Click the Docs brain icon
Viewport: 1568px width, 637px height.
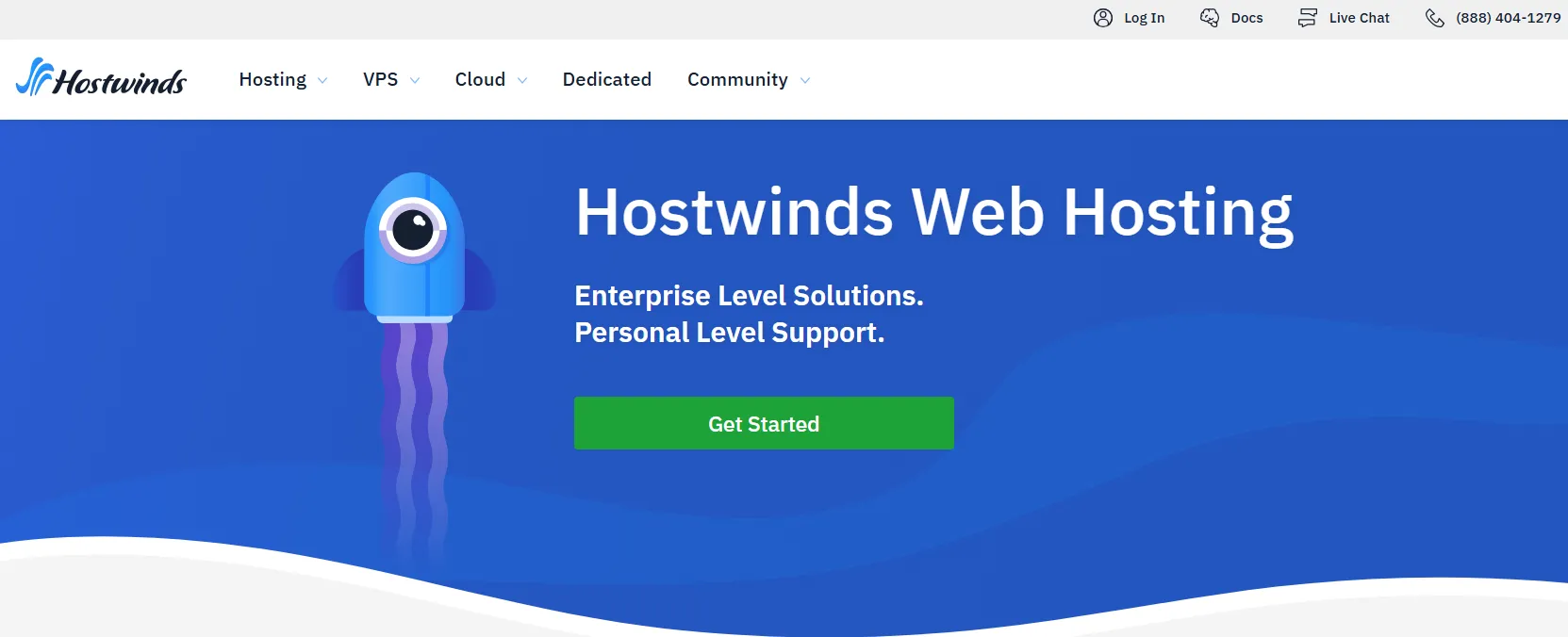point(1210,18)
